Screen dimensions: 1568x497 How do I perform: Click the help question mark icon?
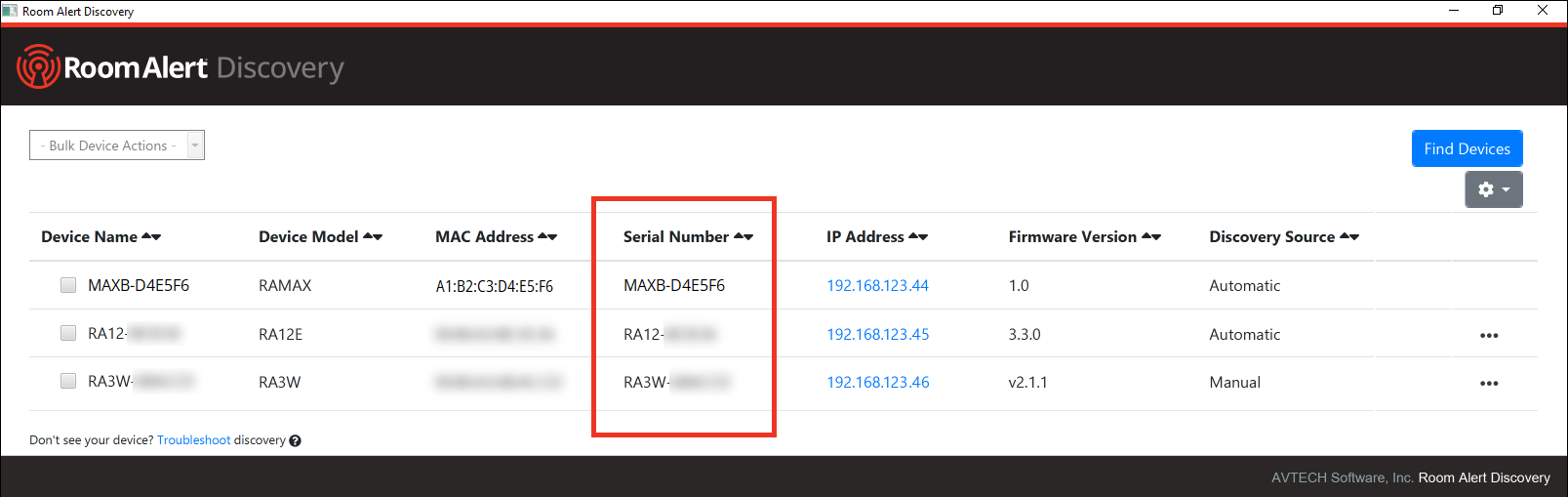295,440
